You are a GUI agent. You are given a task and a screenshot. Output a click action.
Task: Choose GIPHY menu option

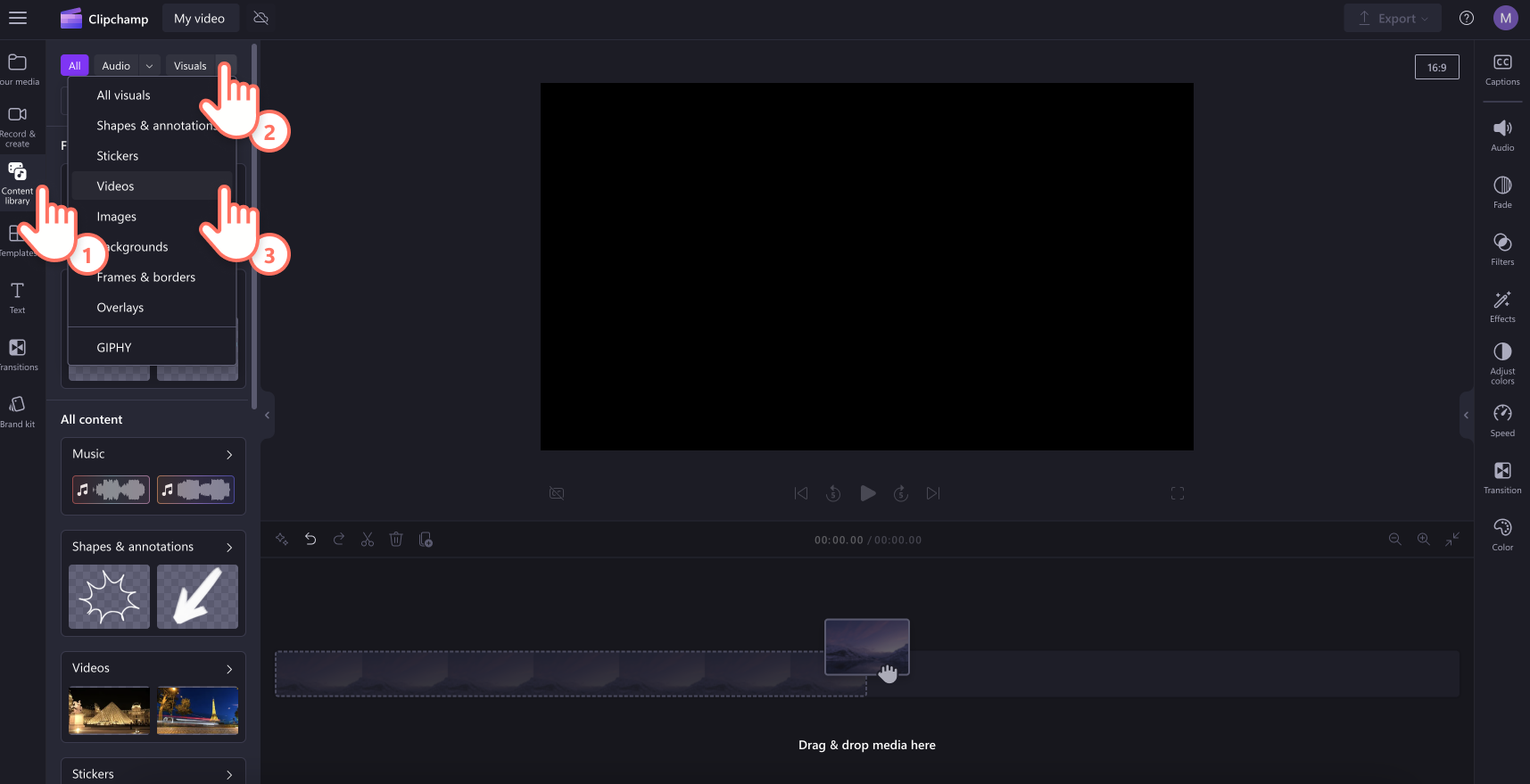click(x=114, y=348)
